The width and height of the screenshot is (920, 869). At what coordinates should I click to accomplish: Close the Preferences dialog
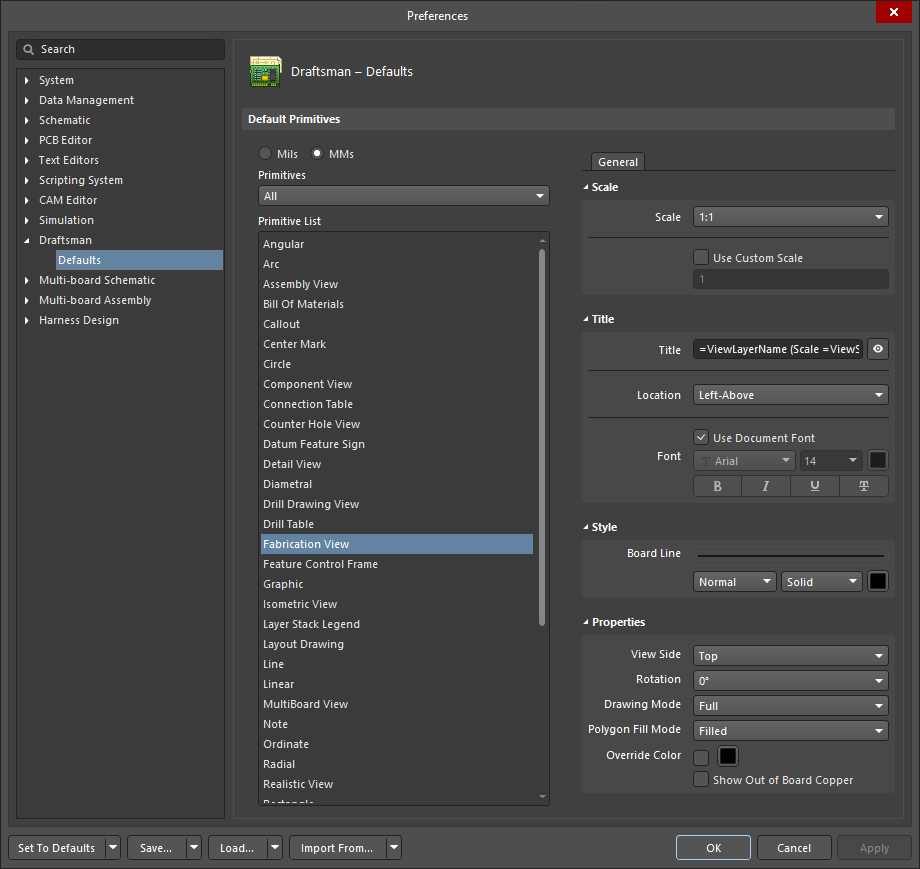tap(894, 12)
